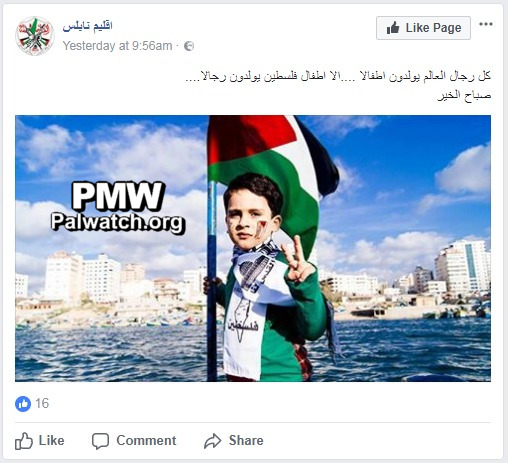The image size is (508, 463).
Task: Open the three-dot post options menu
Action: tap(486, 24)
